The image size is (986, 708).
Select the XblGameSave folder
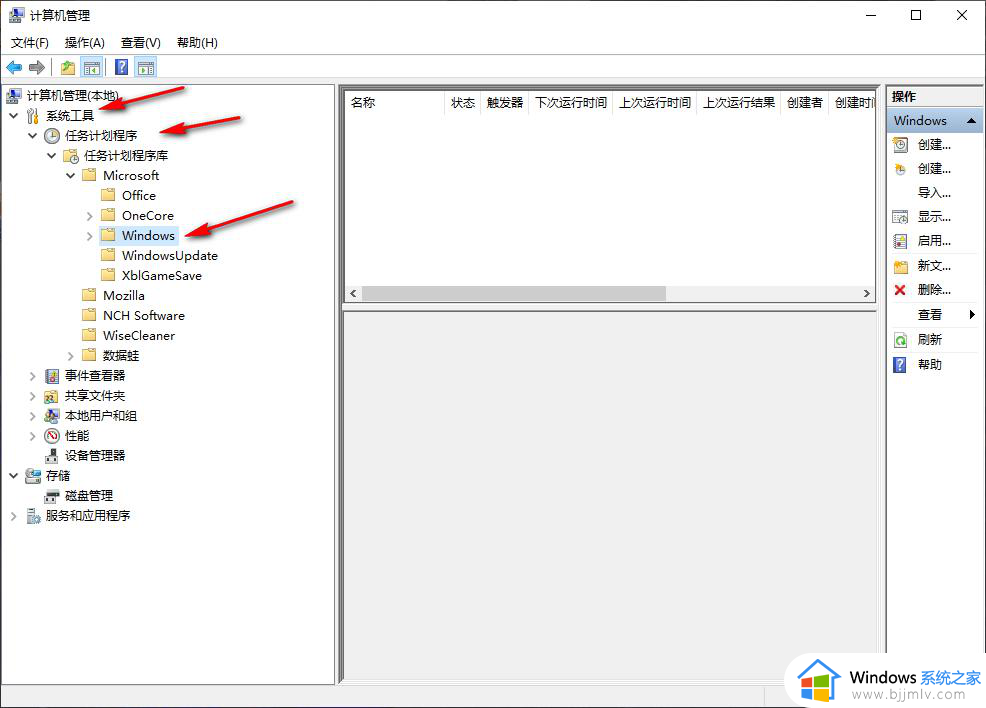click(x=162, y=276)
